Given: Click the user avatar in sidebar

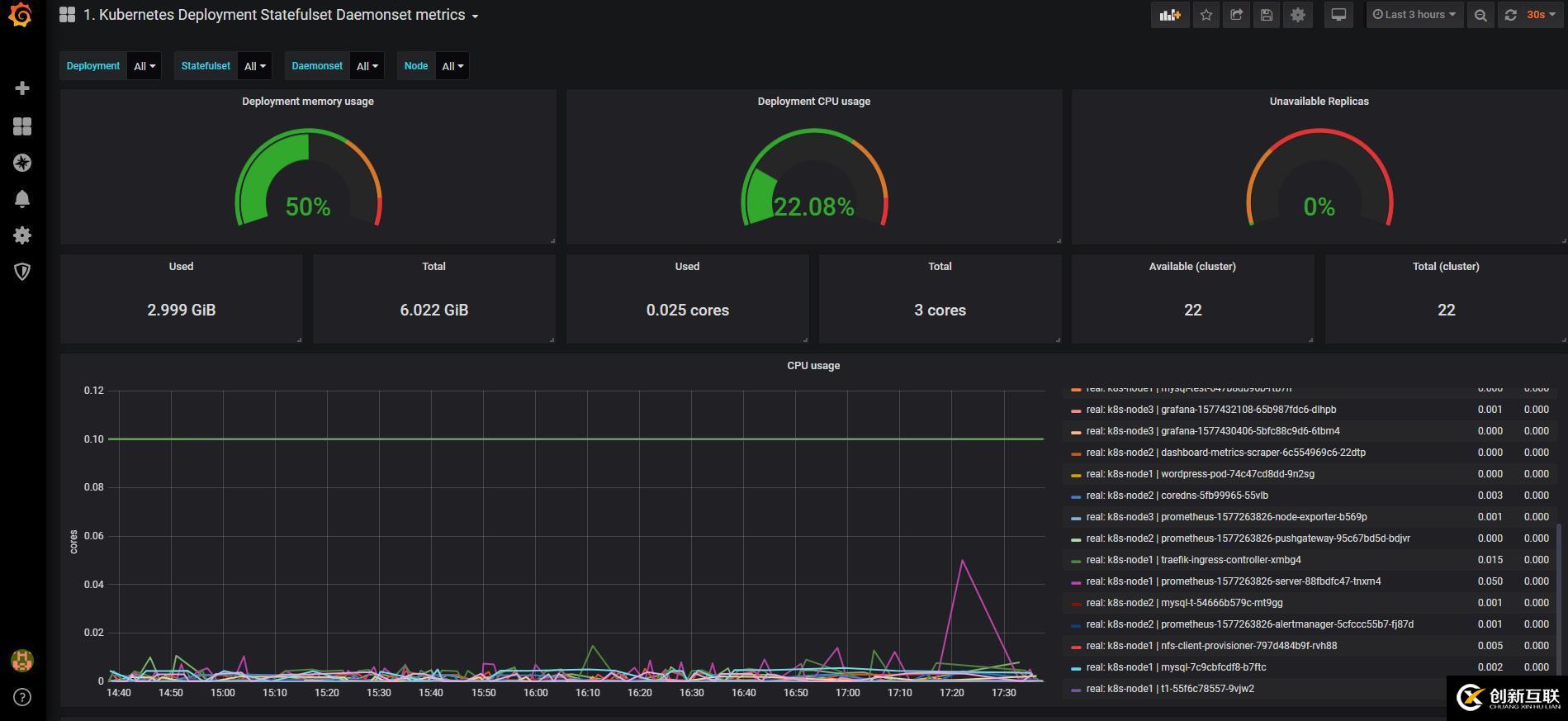Looking at the screenshot, I should point(22,660).
